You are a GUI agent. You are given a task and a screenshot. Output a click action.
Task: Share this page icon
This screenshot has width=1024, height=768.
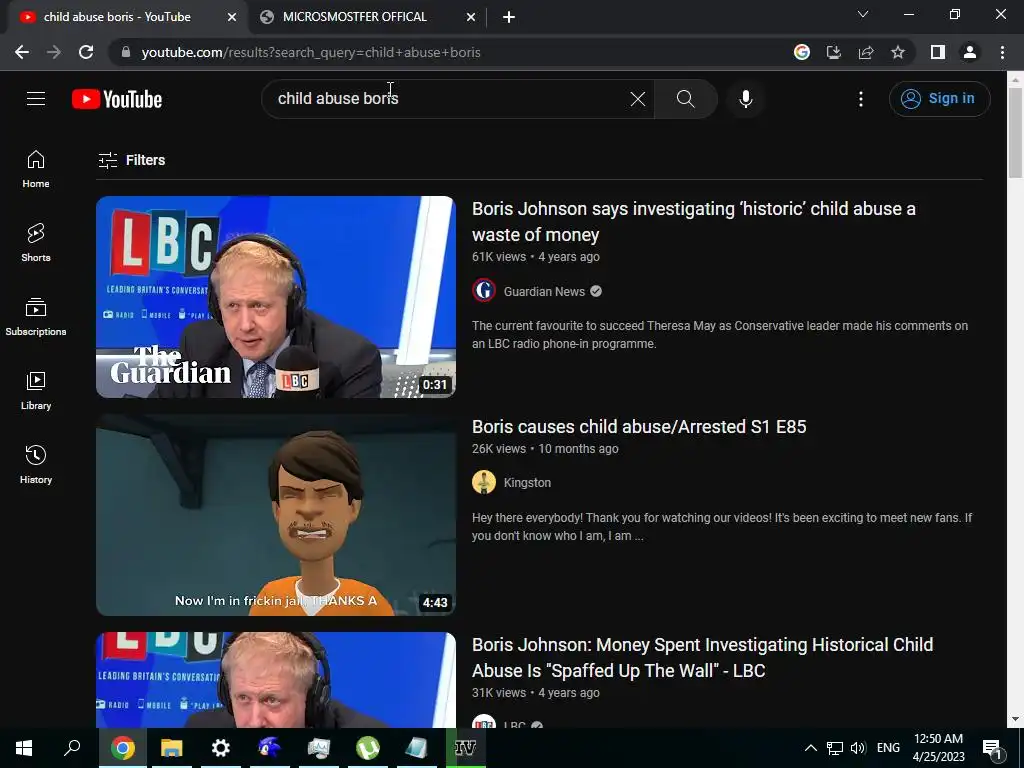[x=866, y=52]
